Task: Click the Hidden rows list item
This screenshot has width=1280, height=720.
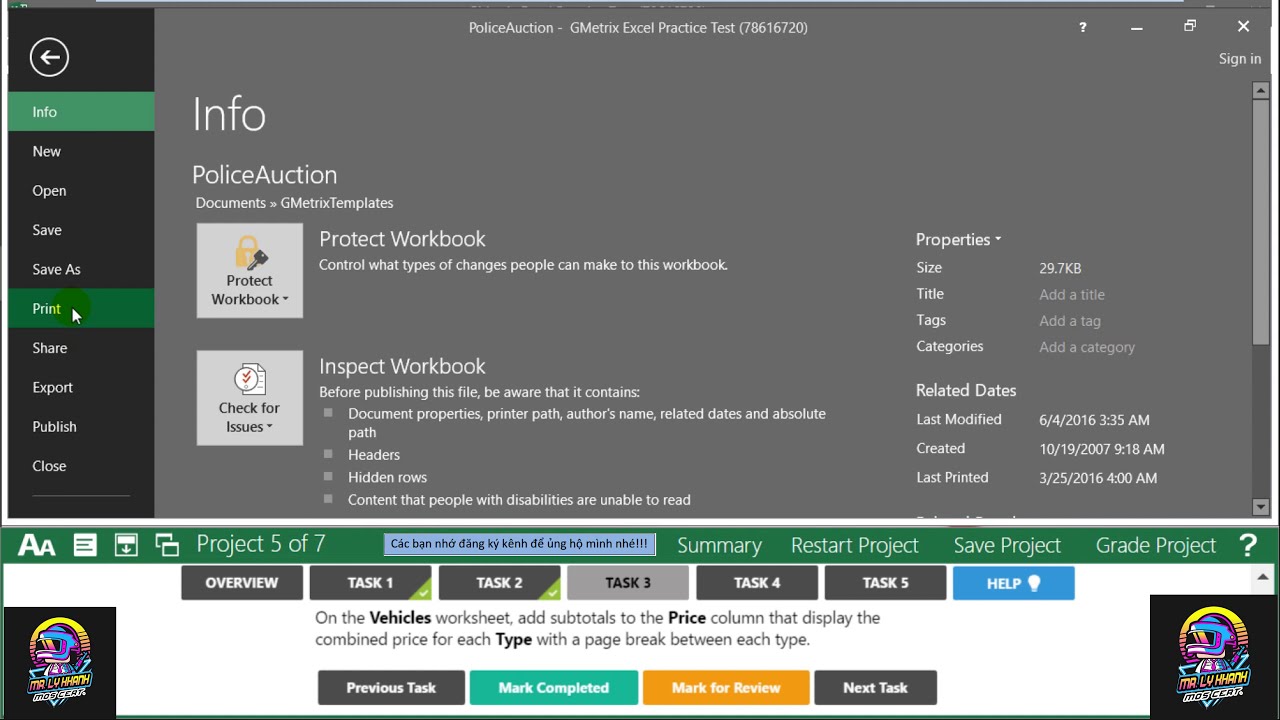Action: (x=387, y=477)
